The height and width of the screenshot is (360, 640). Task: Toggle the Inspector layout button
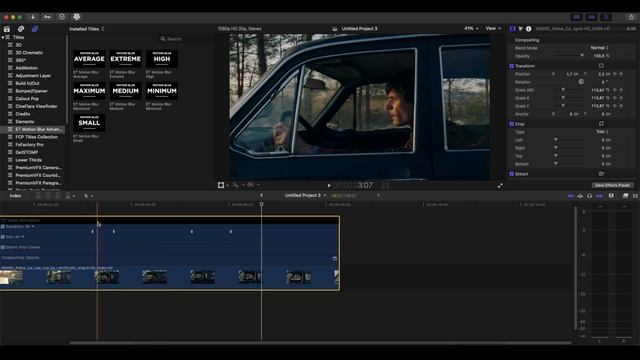606,17
